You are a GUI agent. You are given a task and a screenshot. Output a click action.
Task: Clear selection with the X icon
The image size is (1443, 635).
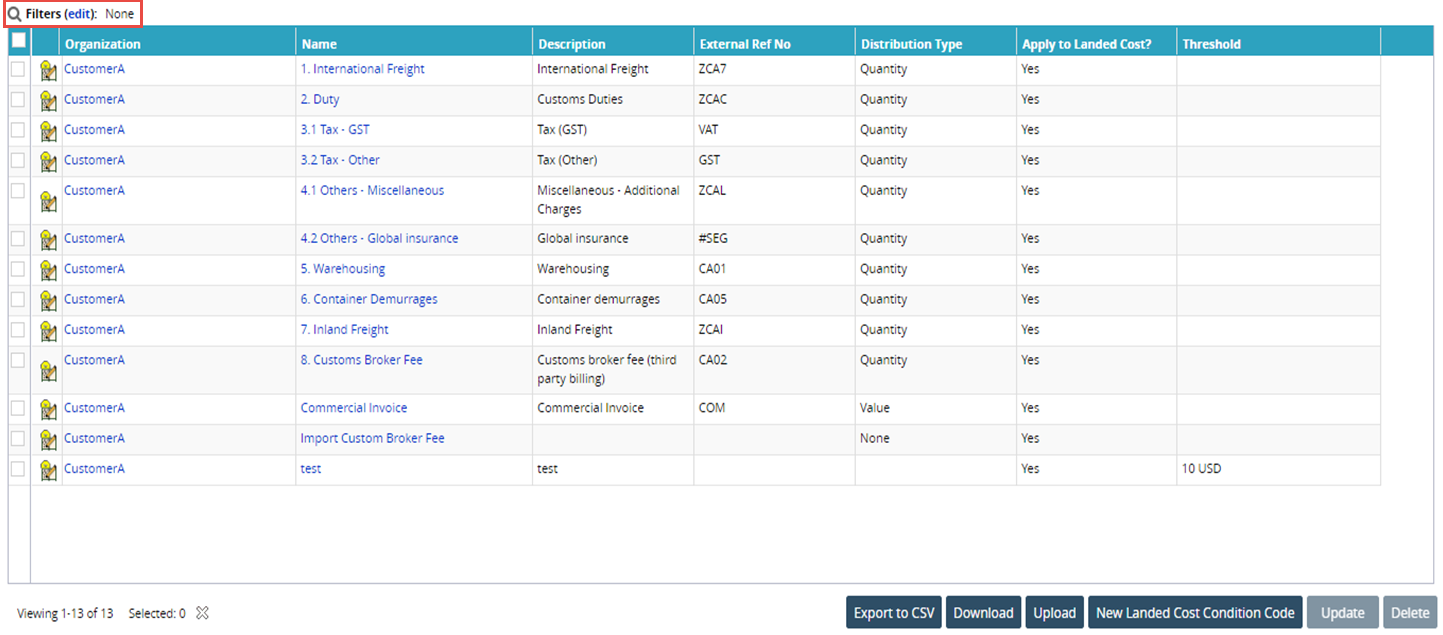click(202, 613)
